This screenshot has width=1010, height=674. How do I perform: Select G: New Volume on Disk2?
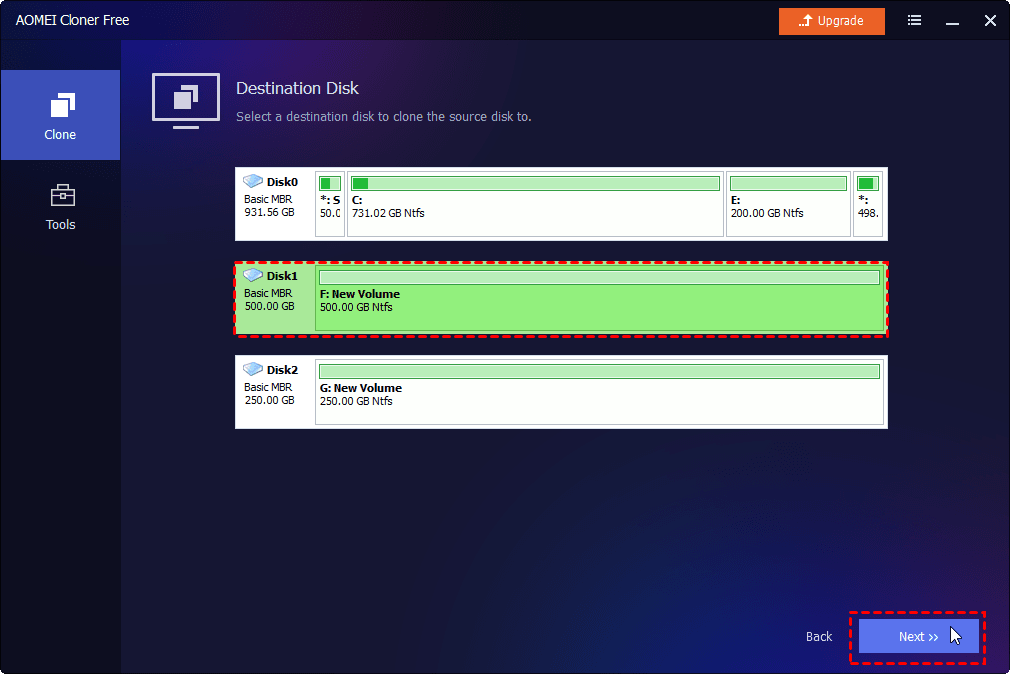pyautogui.click(x=599, y=395)
